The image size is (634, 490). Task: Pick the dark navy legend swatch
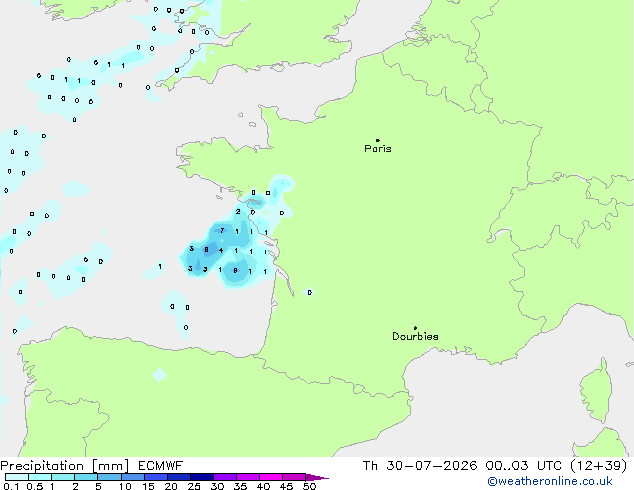click(x=202, y=477)
